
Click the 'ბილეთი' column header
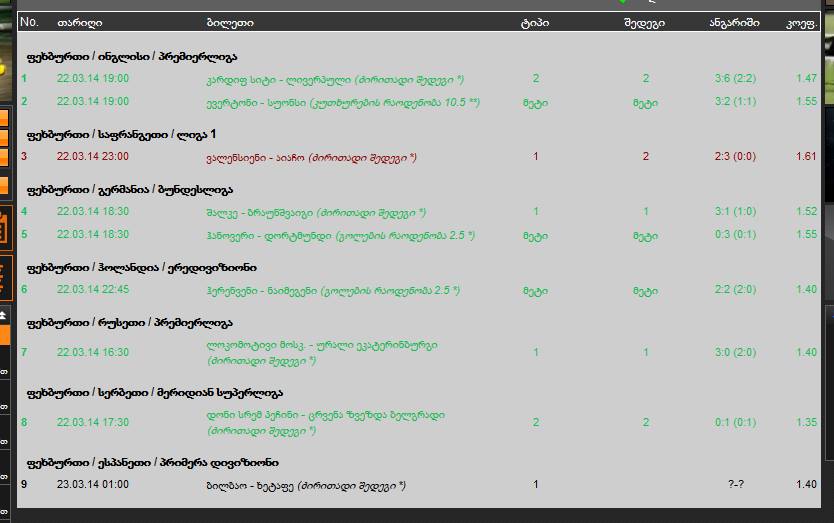coord(230,23)
